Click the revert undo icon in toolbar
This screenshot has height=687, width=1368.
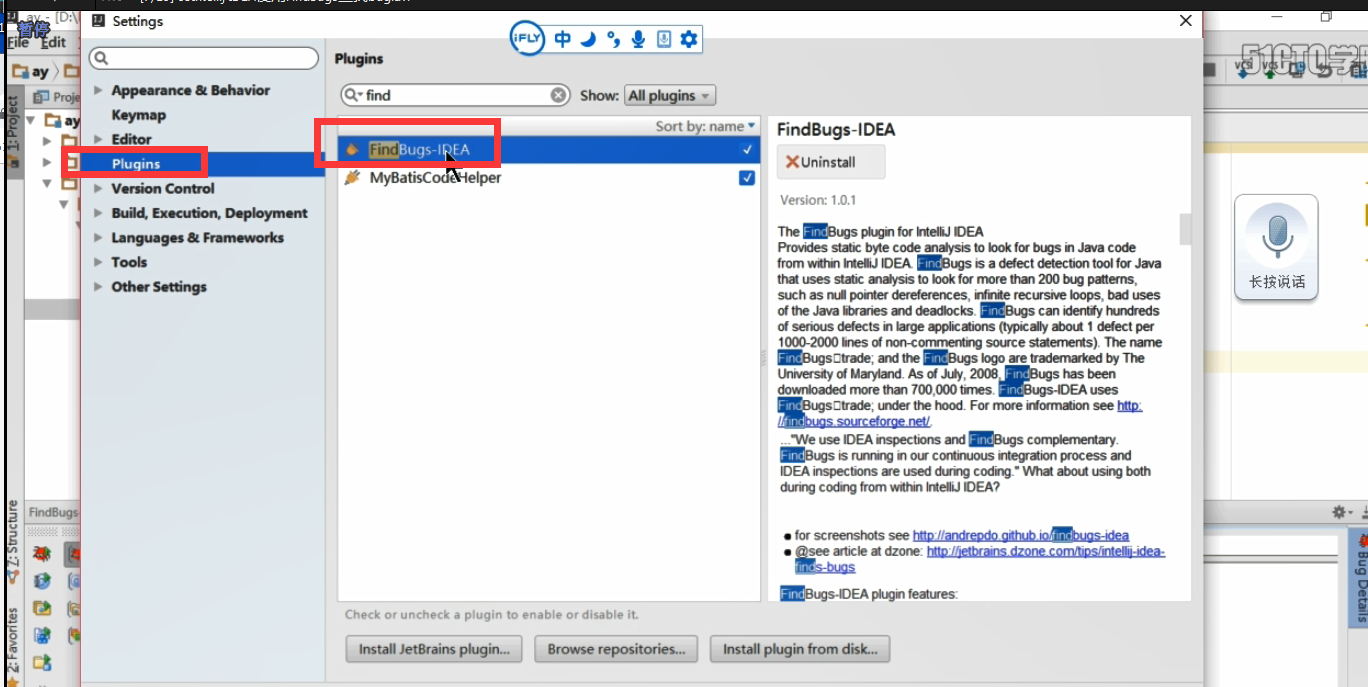click(1324, 69)
